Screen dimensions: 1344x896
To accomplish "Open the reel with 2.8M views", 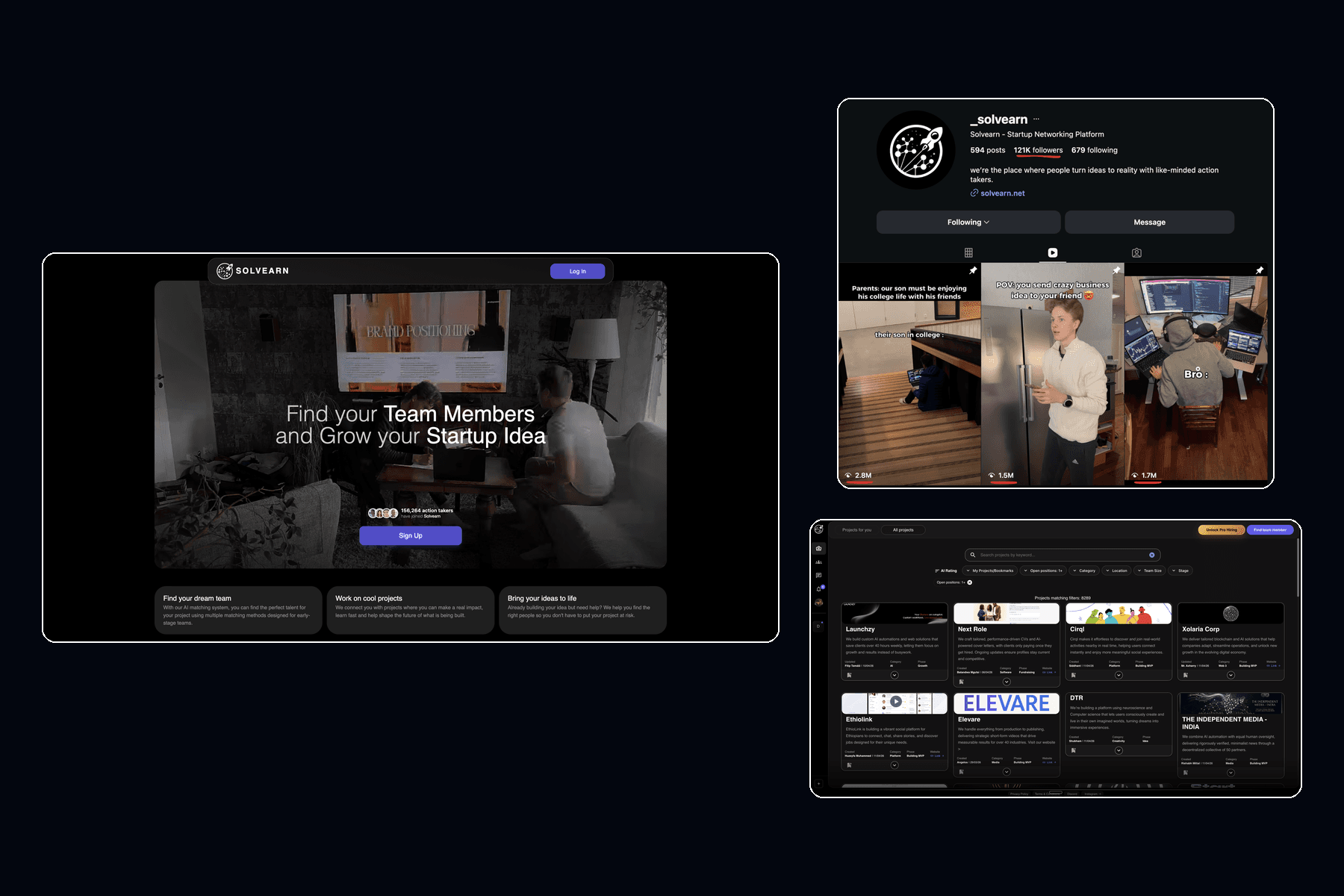I will 909,374.
